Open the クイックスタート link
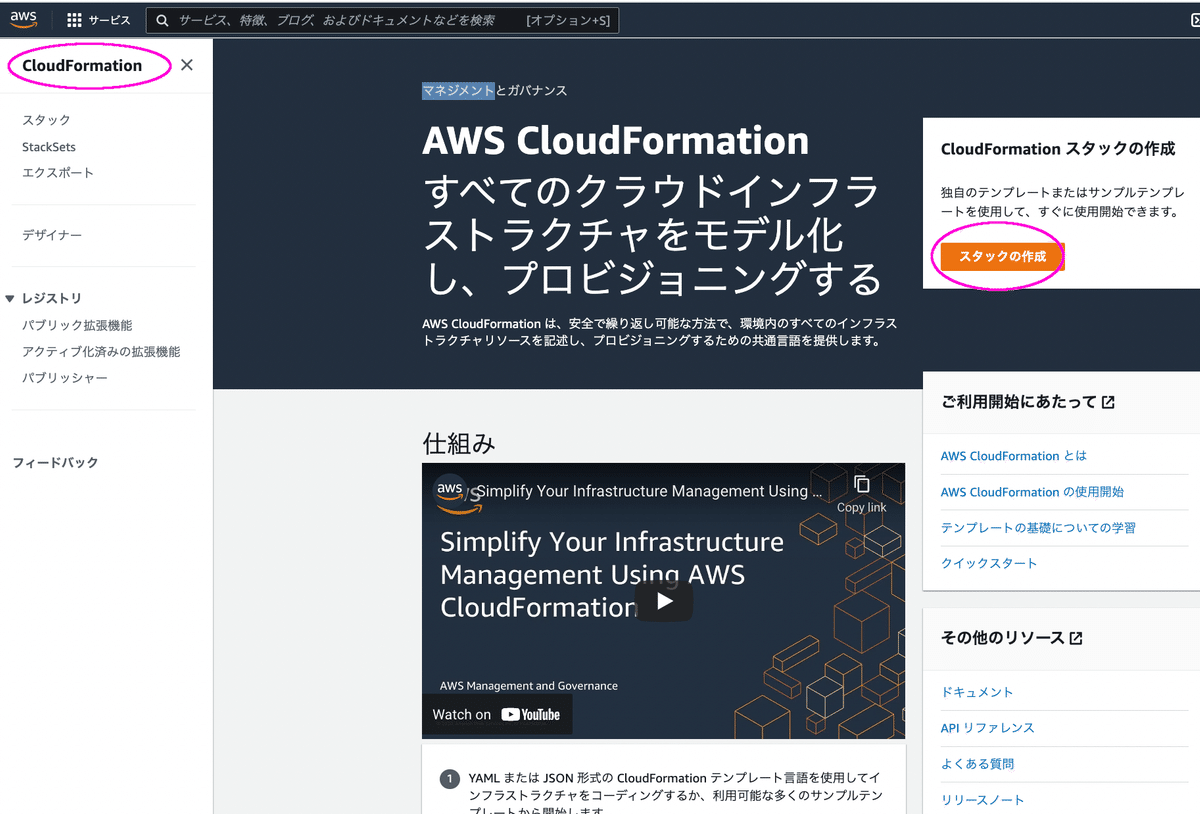Image resolution: width=1200 pixels, height=814 pixels. click(989, 563)
